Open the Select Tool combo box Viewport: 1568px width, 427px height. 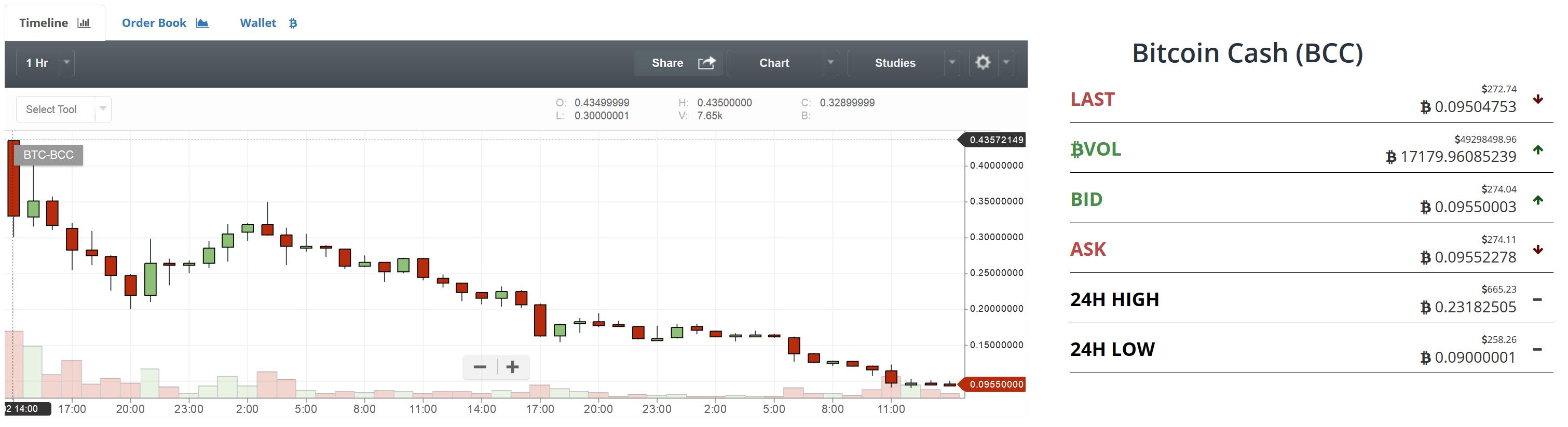[x=64, y=109]
